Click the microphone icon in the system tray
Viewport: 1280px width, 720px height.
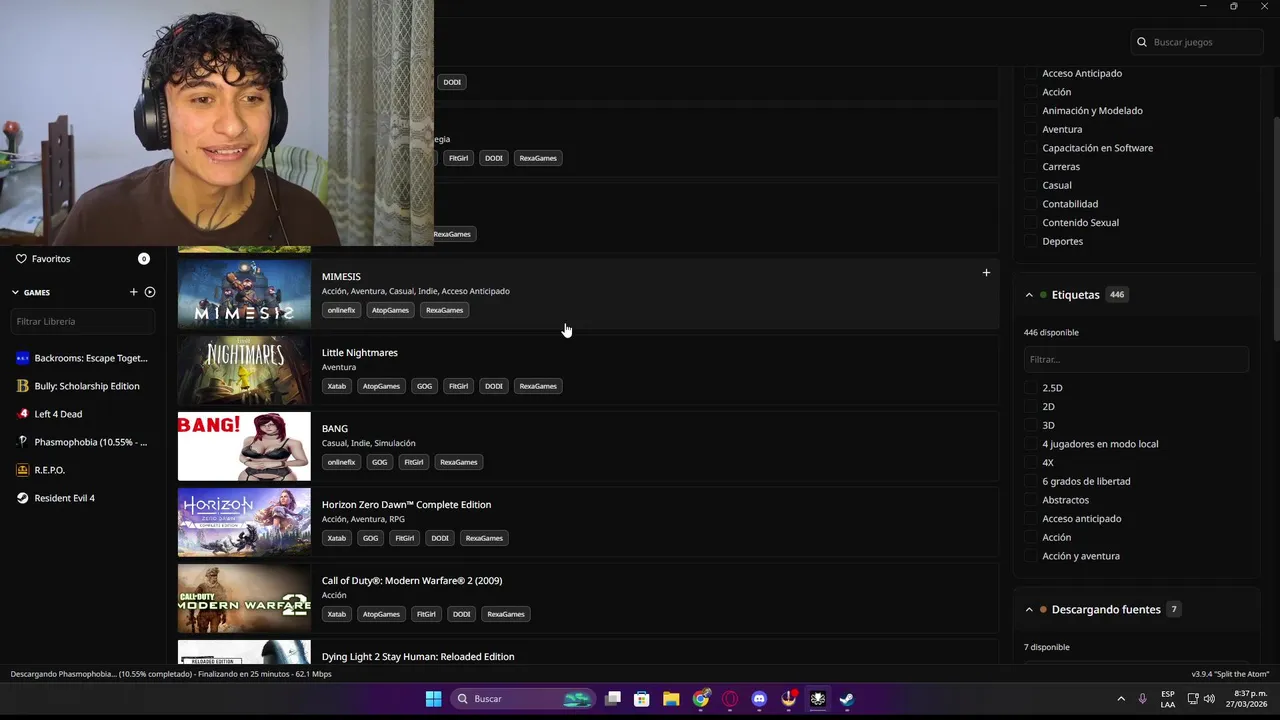coord(1142,699)
